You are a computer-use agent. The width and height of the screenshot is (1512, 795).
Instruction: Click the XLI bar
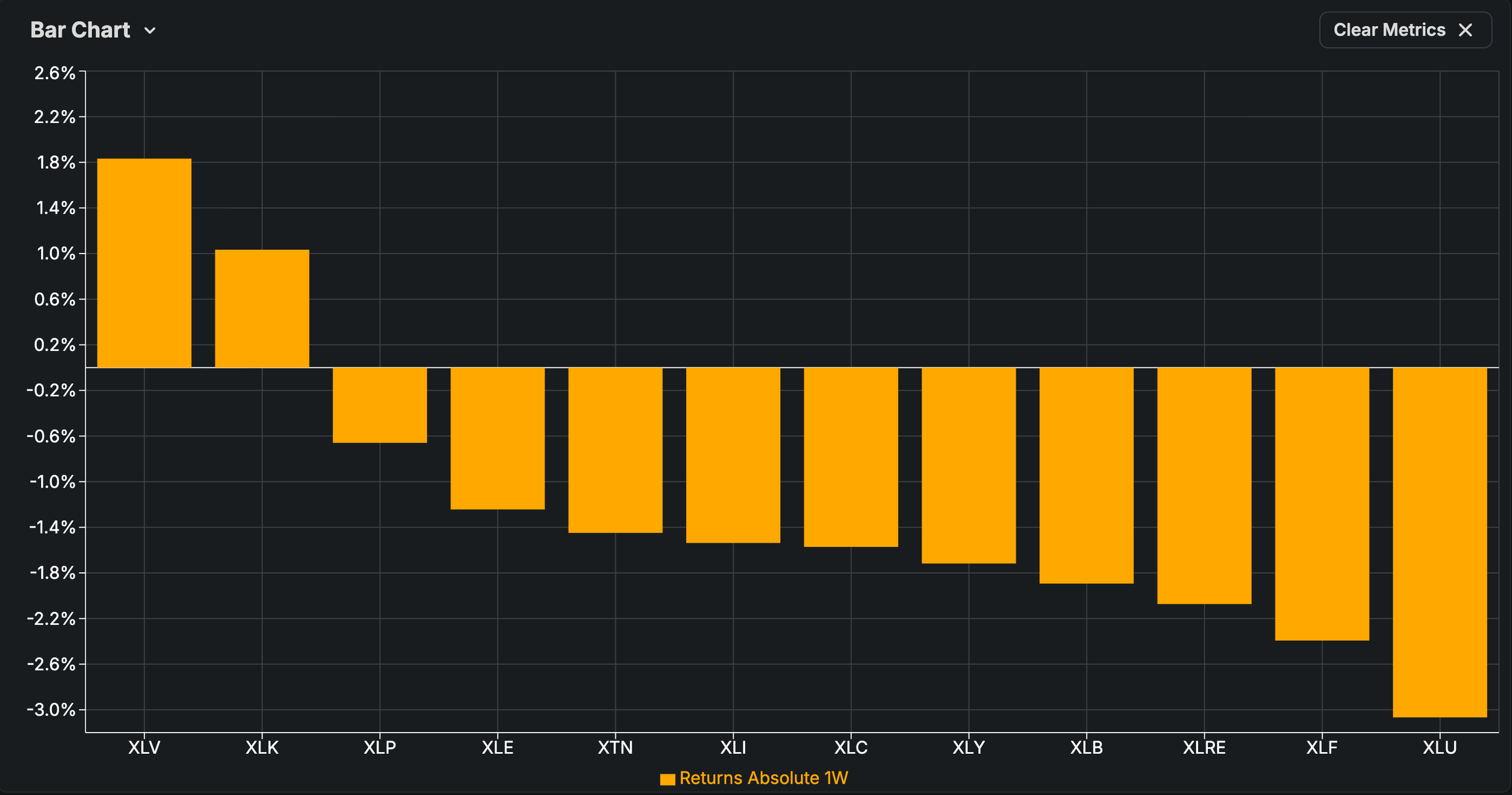(x=733, y=456)
